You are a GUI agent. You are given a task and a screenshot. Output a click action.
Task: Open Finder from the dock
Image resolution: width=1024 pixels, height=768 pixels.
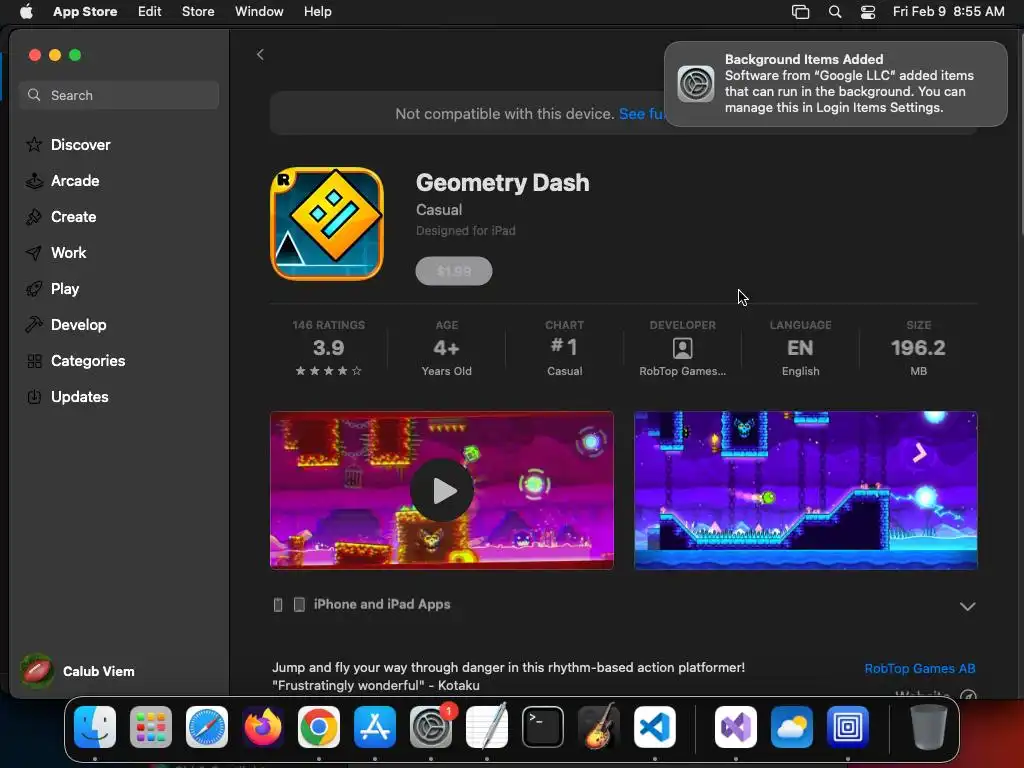[x=95, y=727]
